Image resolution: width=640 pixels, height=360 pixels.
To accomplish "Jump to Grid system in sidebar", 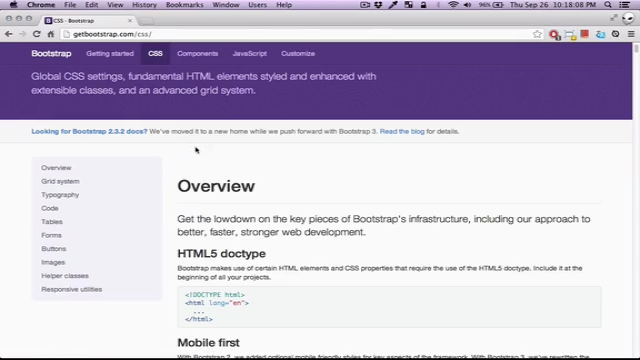I will click(60, 181).
